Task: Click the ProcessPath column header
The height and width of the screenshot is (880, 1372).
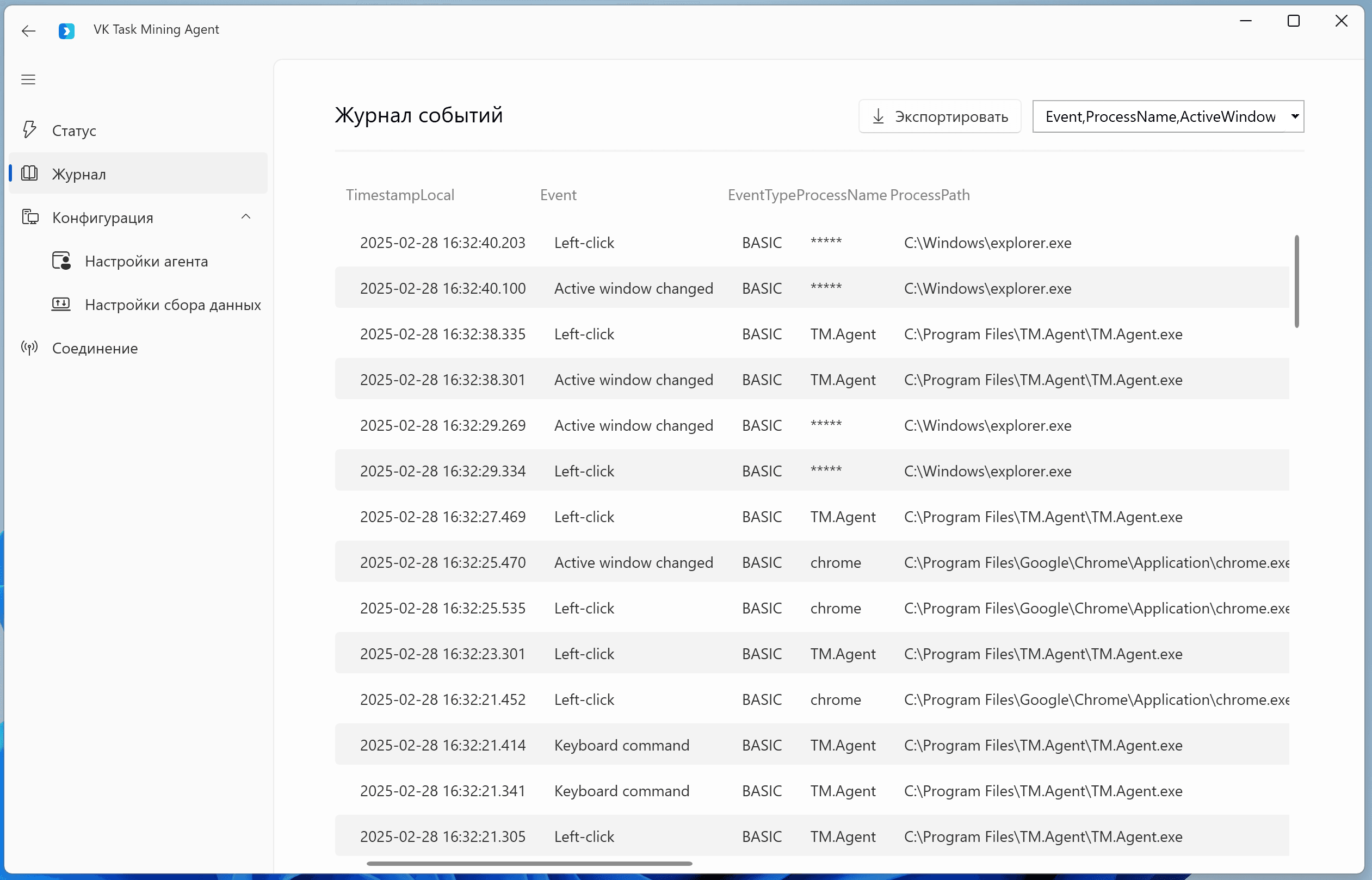Action: (930, 195)
